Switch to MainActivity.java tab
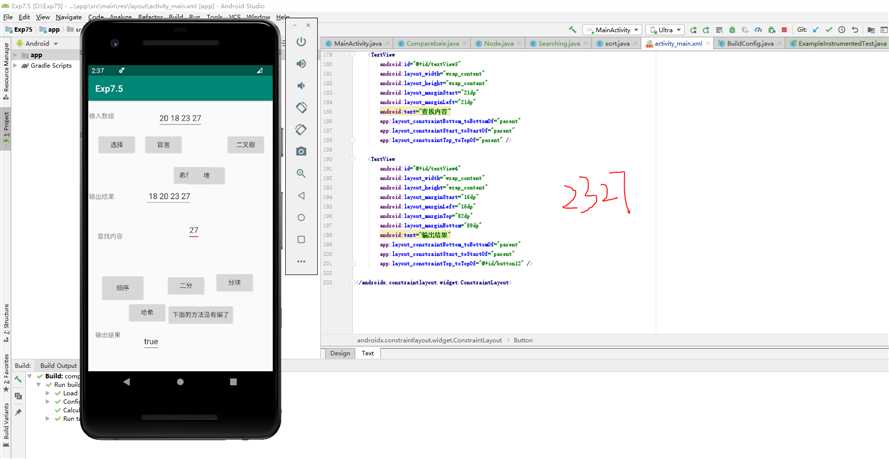This screenshot has width=889, height=459. [357, 44]
